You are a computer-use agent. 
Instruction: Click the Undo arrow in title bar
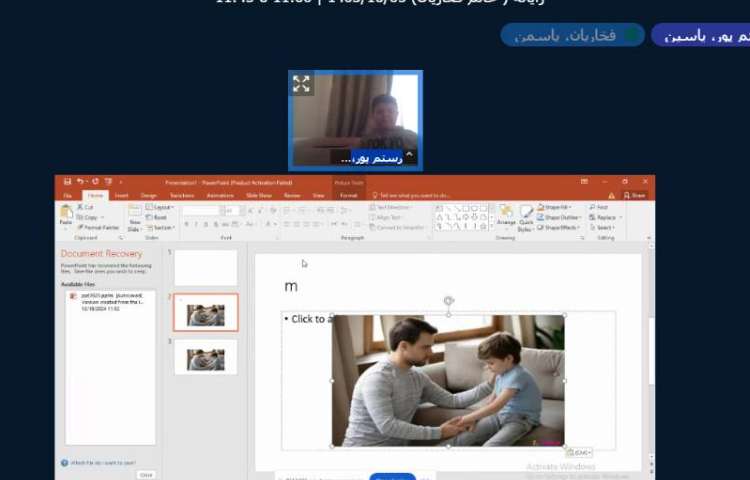coord(80,182)
